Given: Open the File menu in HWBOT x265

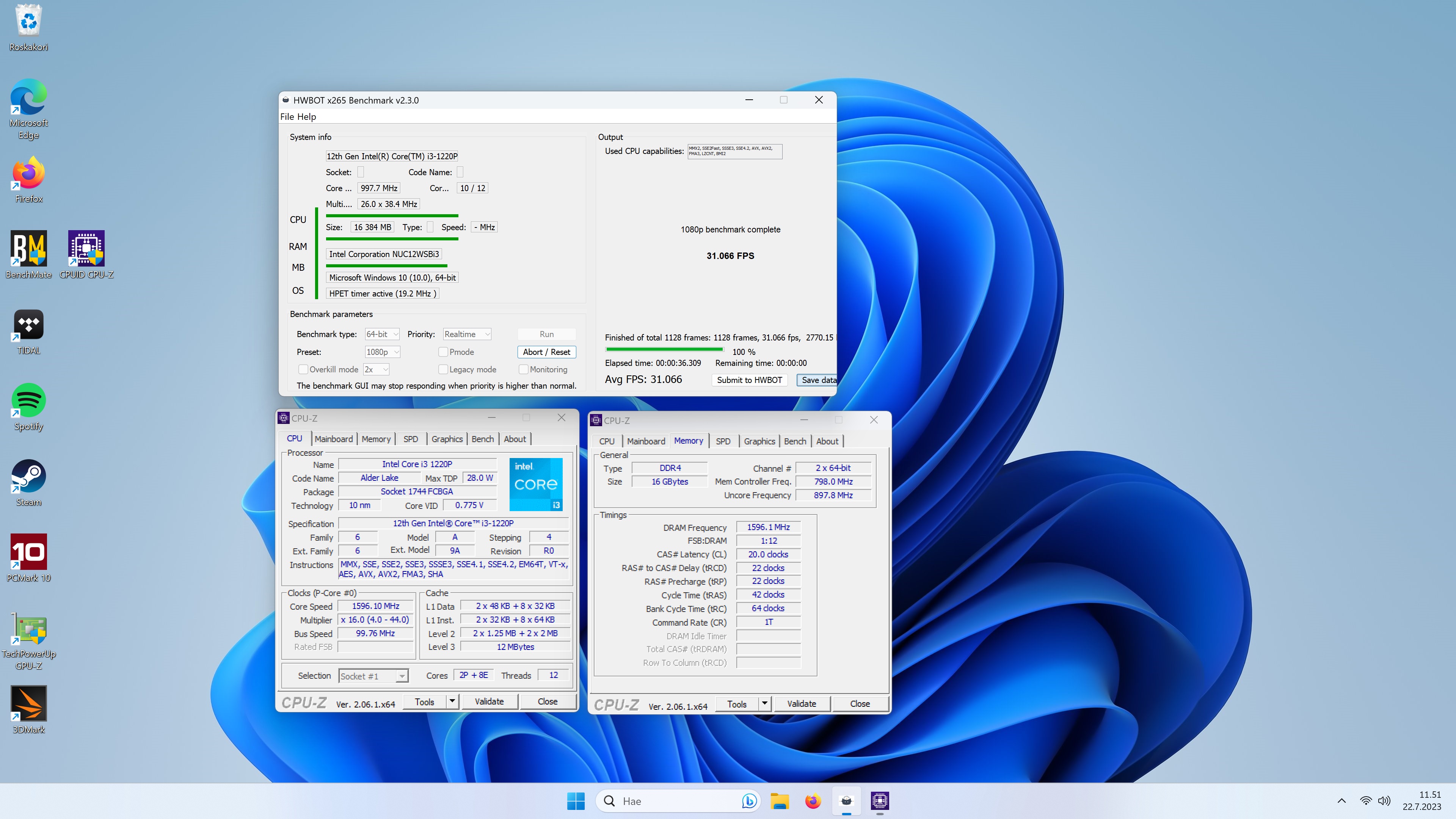Looking at the screenshot, I should (x=287, y=116).
